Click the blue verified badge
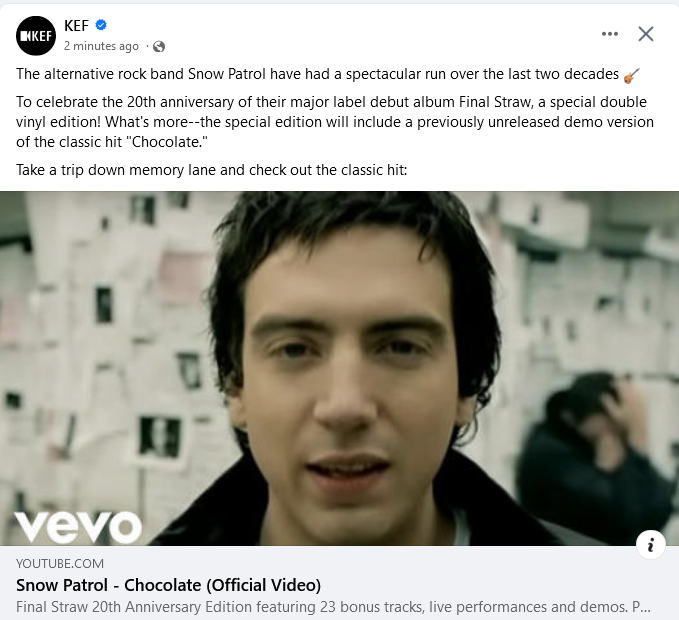Viewport: 679px width, 620px height. pos(101,25)
